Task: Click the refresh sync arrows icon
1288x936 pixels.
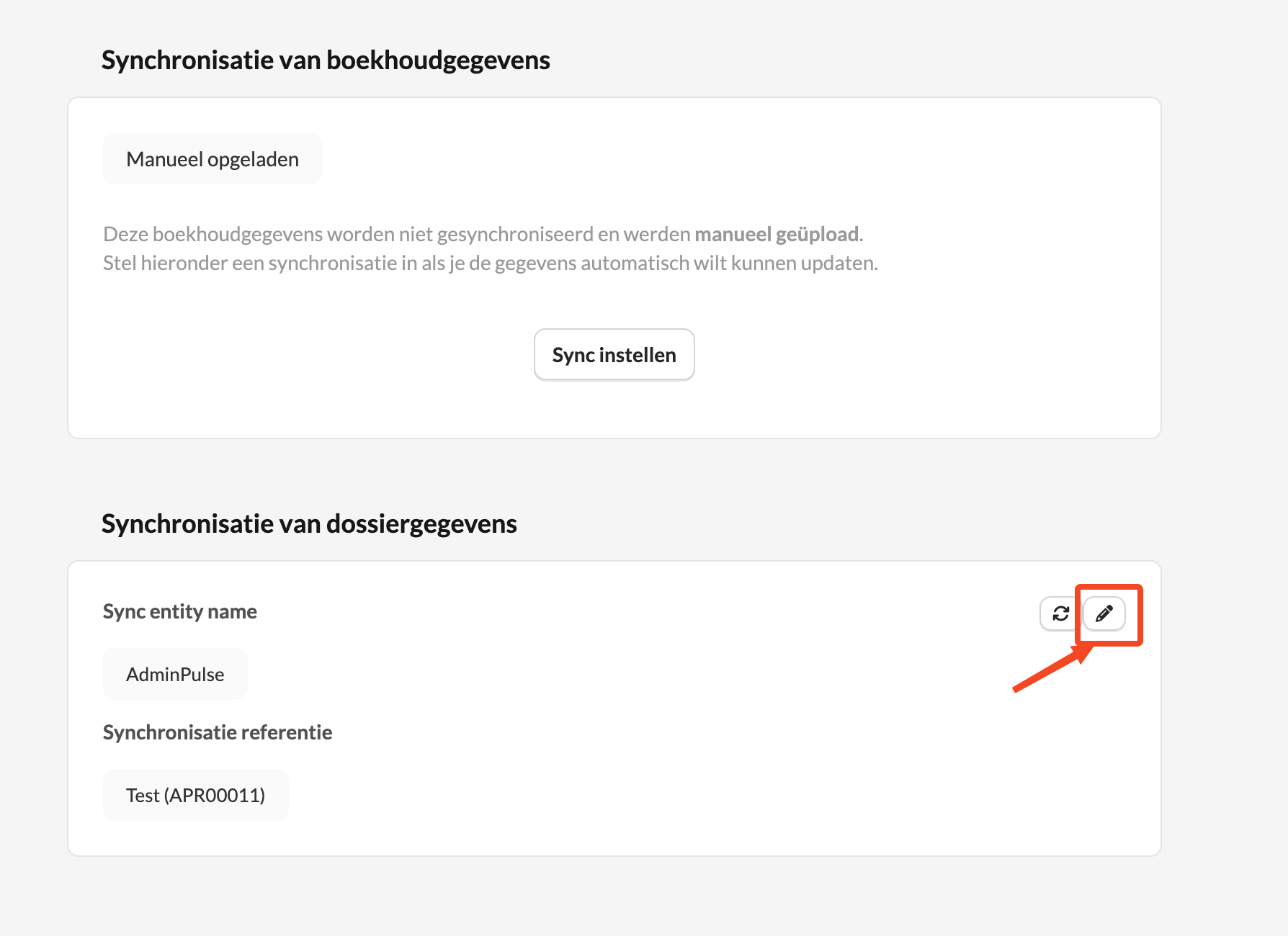Action: point(1060,613)
